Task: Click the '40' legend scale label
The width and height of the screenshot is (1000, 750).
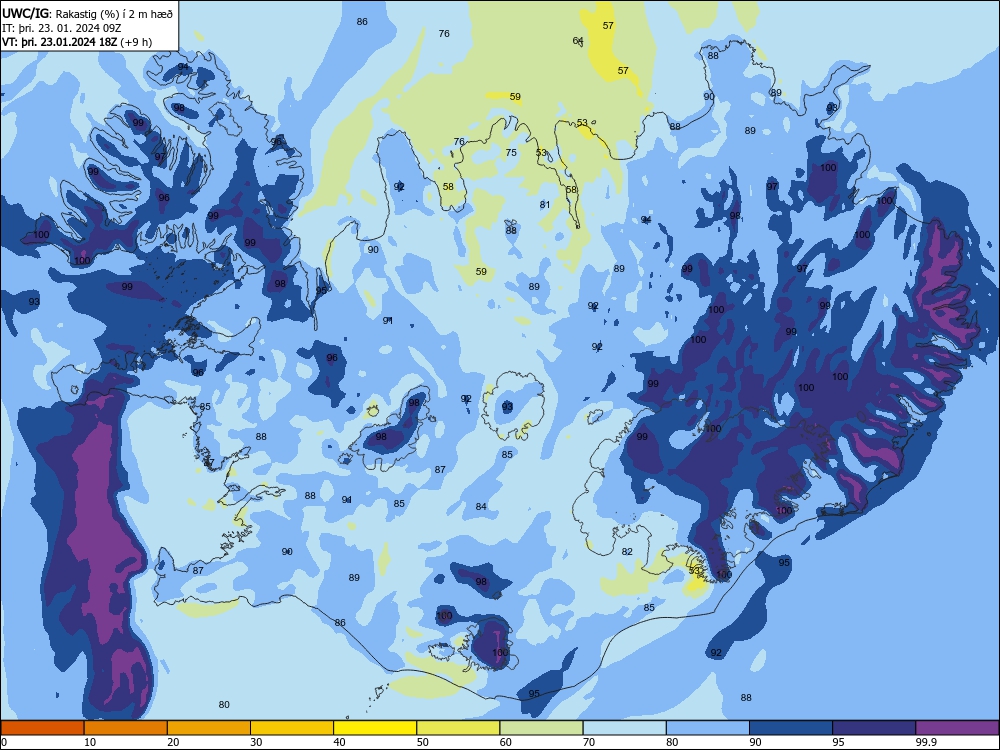Action: pyautogui.click(x=339, y=742)
